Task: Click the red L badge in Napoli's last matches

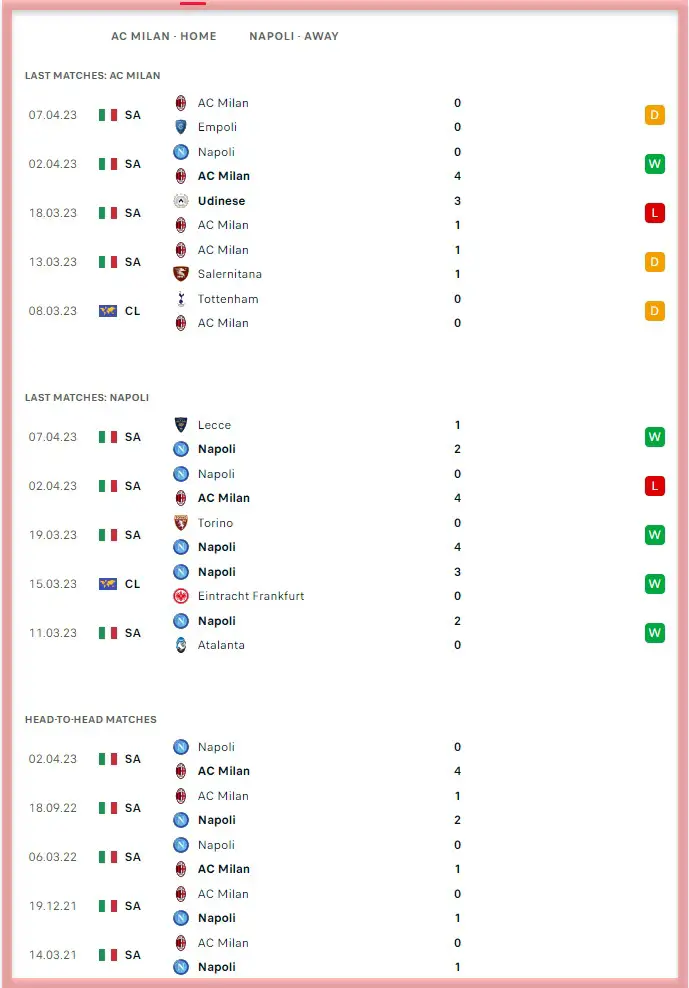Action: click(655, 486)
